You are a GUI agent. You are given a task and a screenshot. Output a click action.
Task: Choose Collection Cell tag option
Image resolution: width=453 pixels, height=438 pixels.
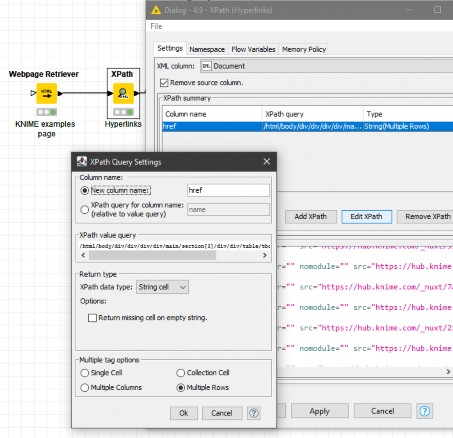181,373
